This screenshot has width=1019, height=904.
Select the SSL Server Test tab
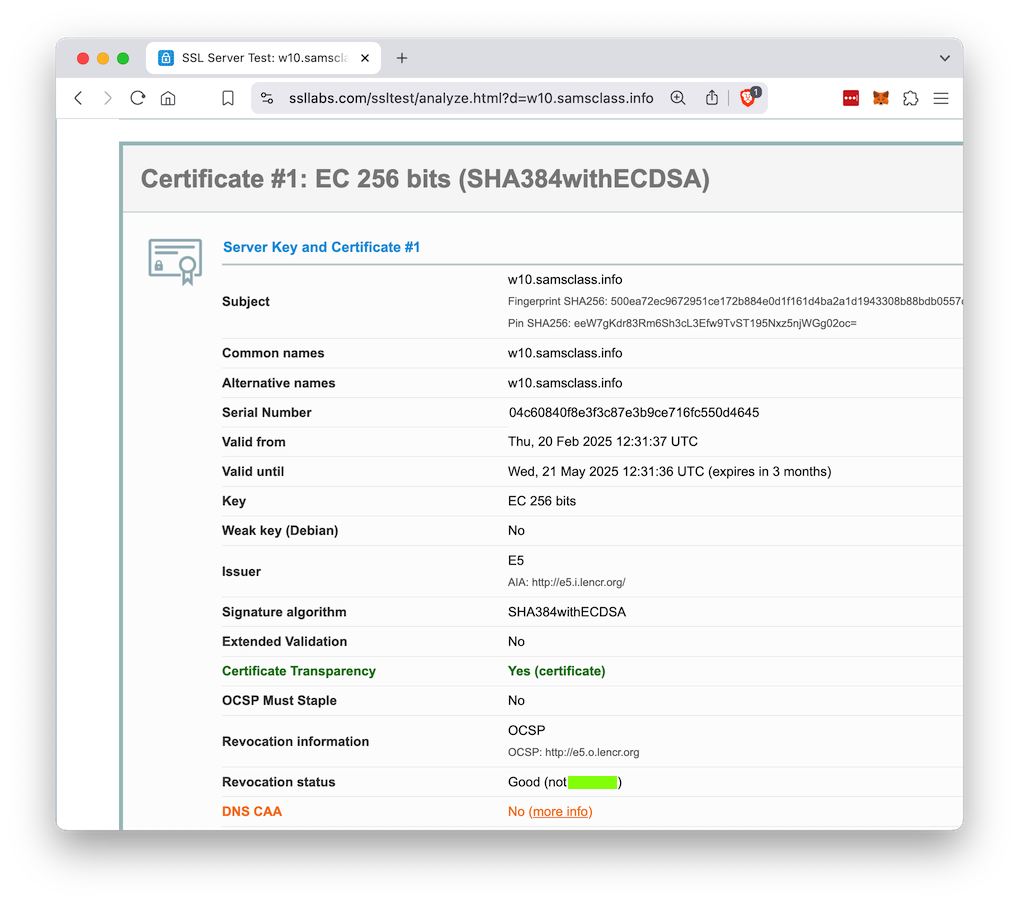[x=260, y=58]
